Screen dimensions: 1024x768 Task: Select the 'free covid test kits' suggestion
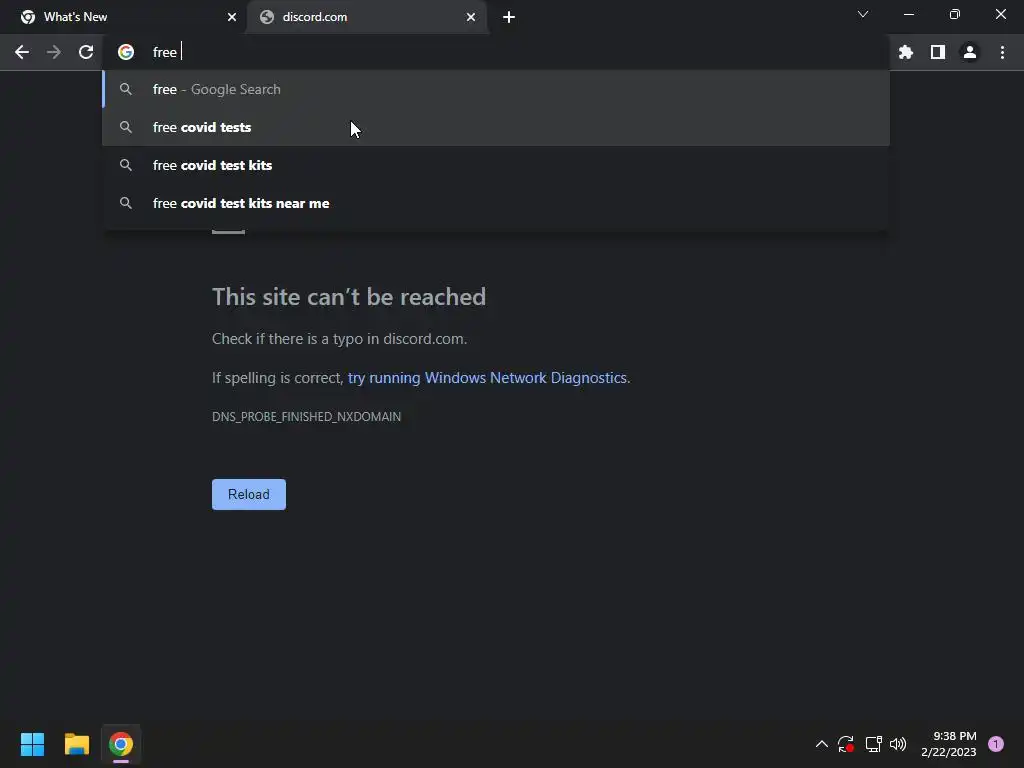tap(496, 165)
